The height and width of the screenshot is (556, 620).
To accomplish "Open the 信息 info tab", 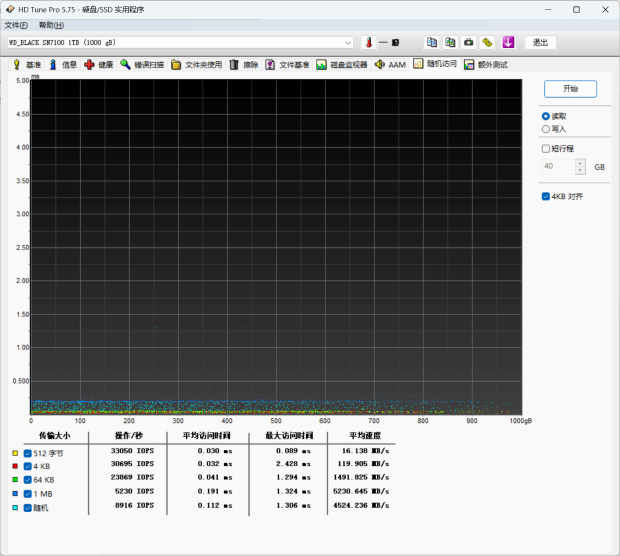I will pos(63,64).
